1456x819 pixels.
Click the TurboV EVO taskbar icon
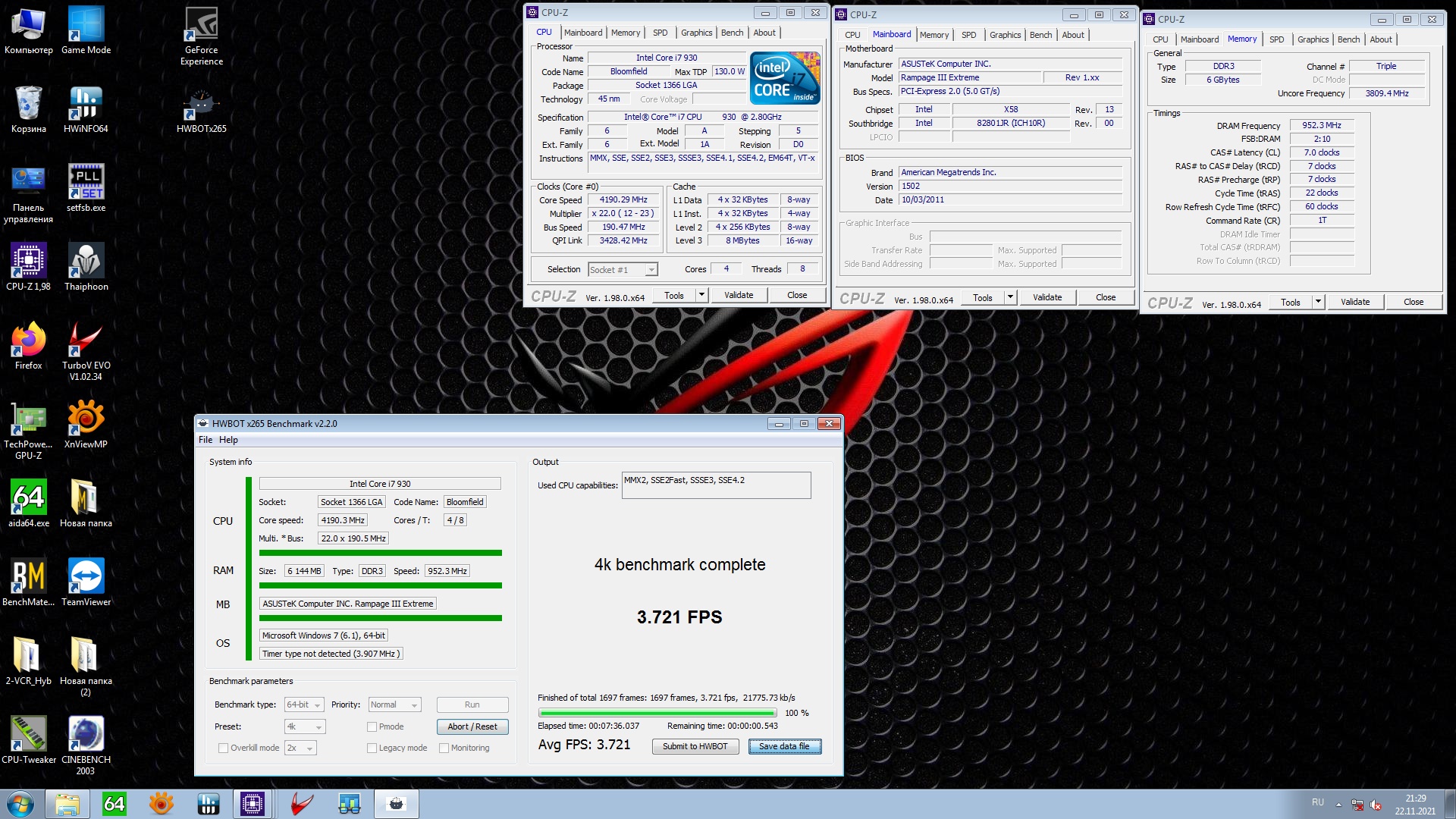coord(302,804)
